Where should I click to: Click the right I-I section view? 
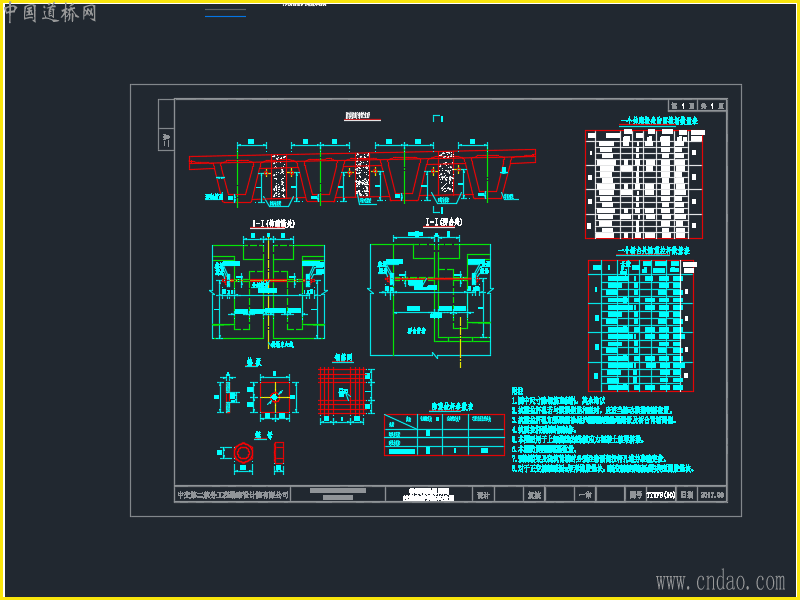(x=428, y=298)
